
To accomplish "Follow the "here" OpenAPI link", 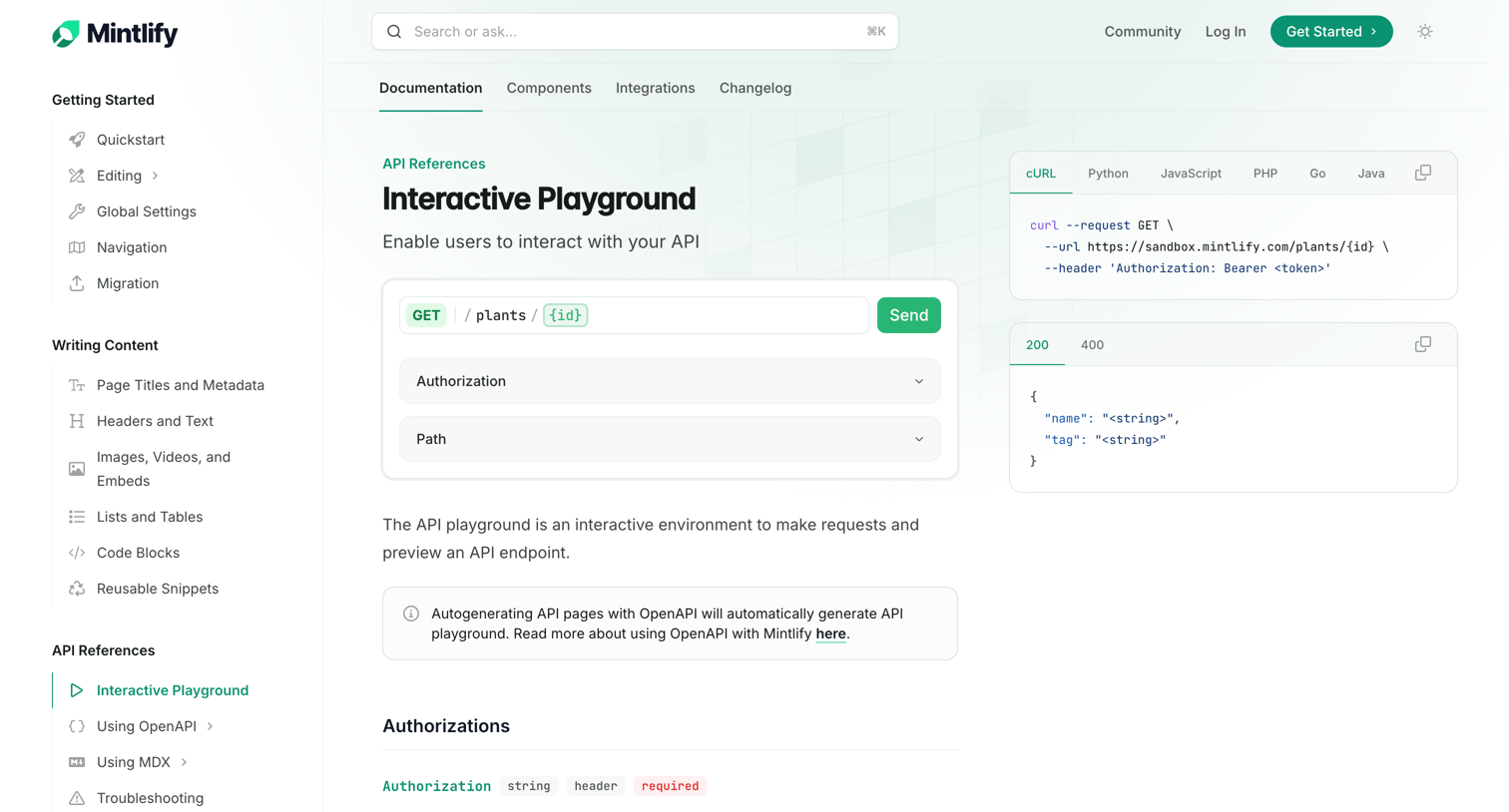I will tap(830, 633).
